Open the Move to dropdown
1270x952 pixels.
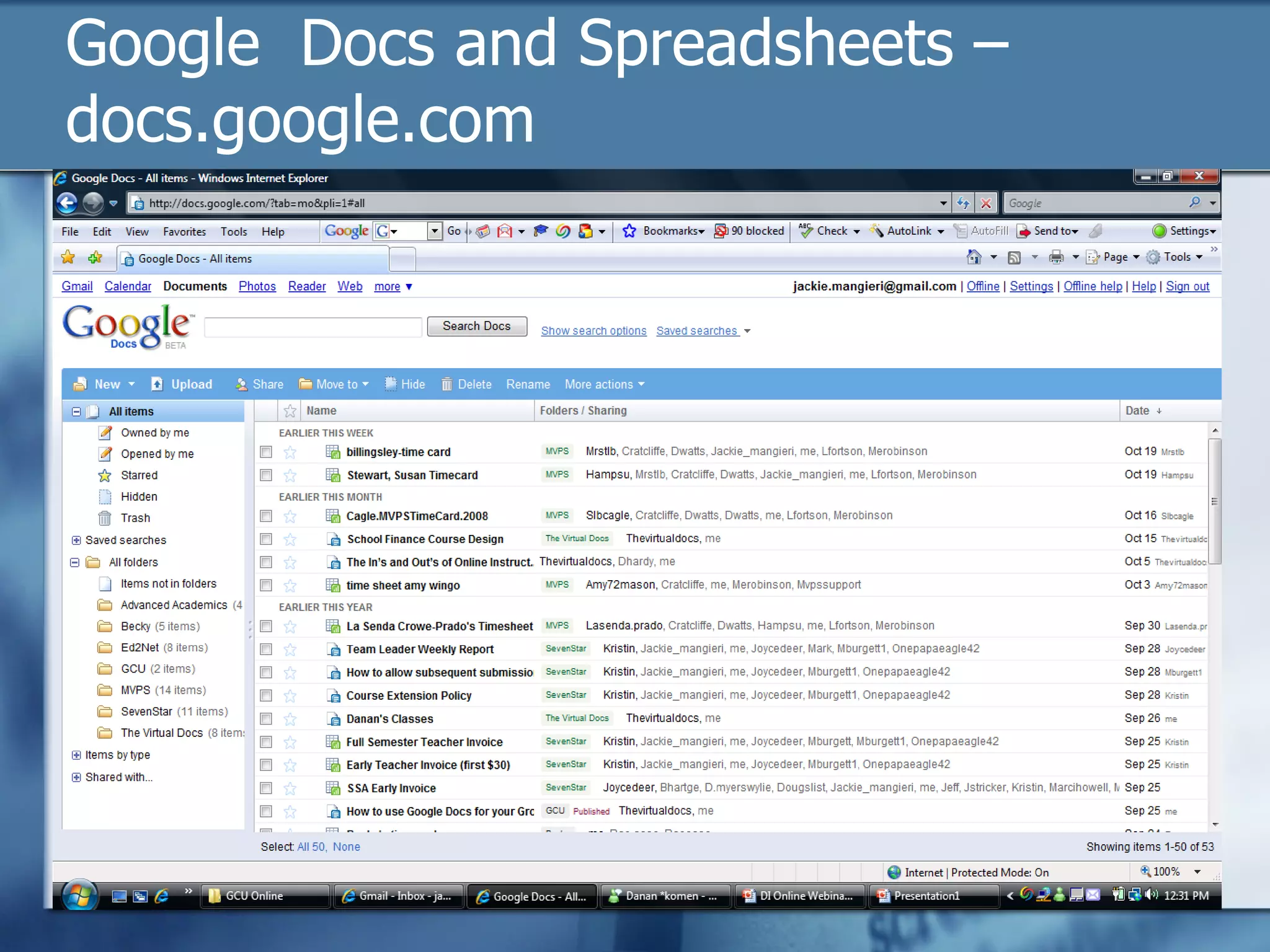334,384
